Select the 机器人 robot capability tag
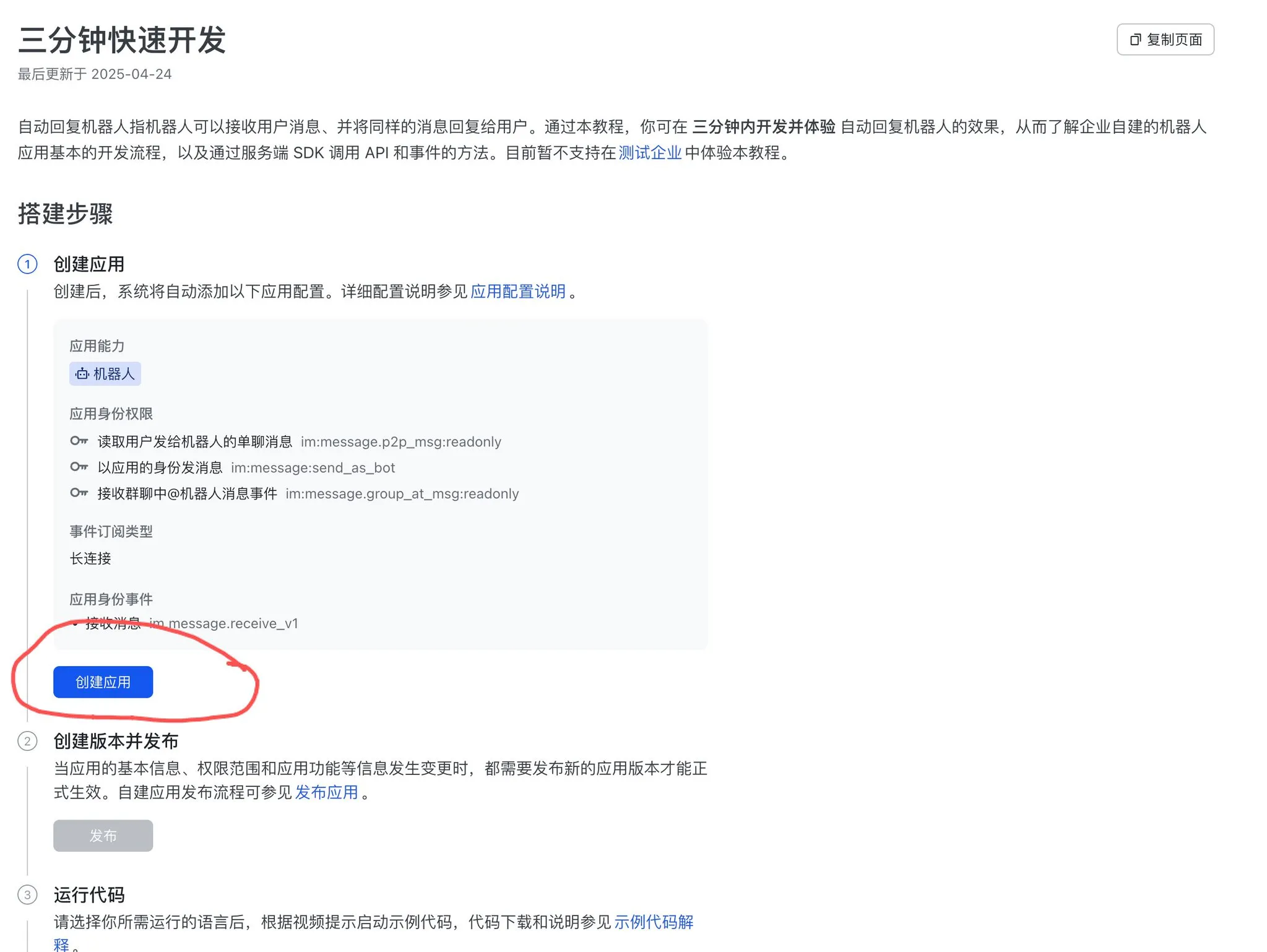1267x952 pixels. [x=105, y=373]
